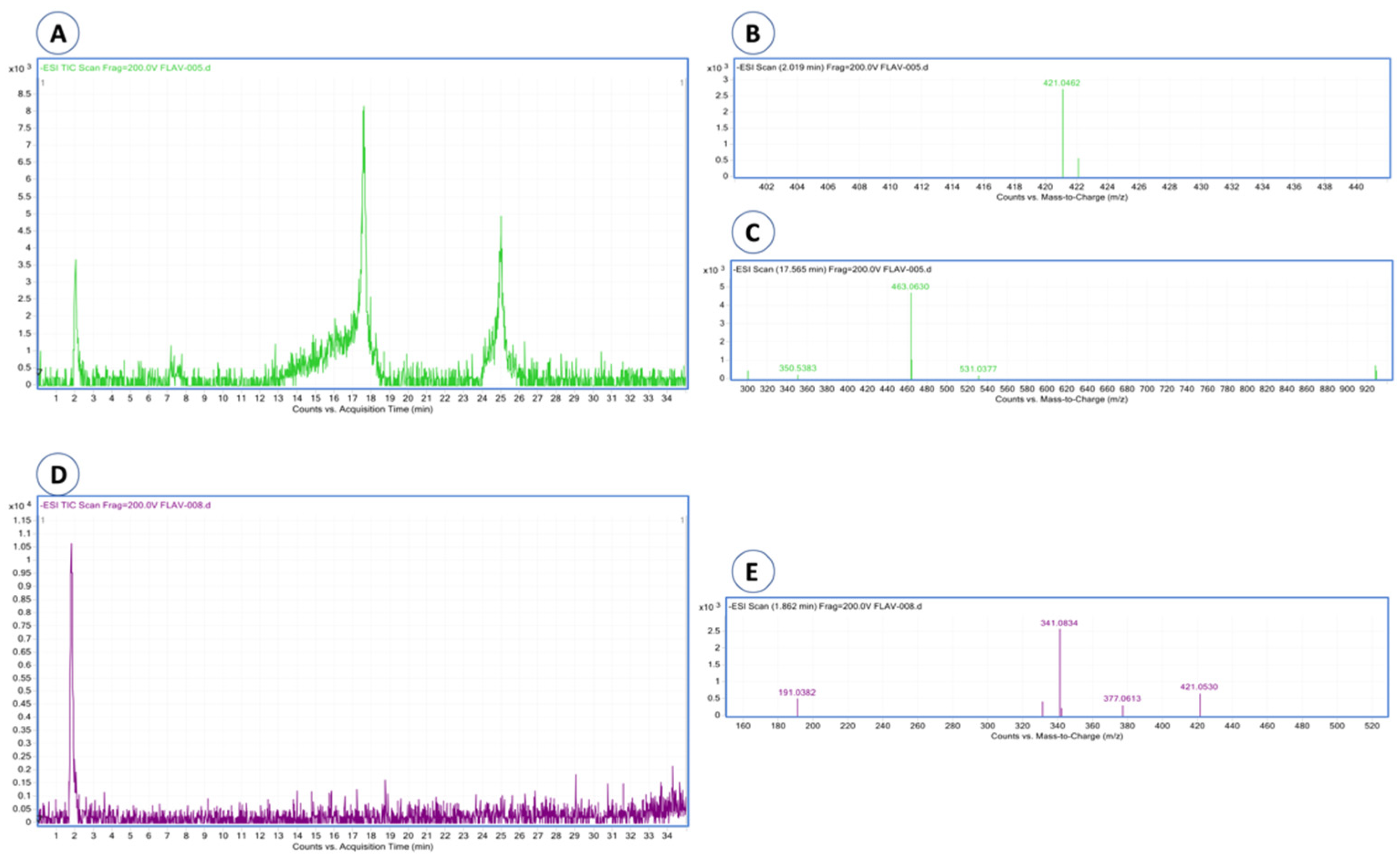Click the 421.0530 peak label in spectrum E
Screen dimensions: 1400x859
click(1199, 687)
